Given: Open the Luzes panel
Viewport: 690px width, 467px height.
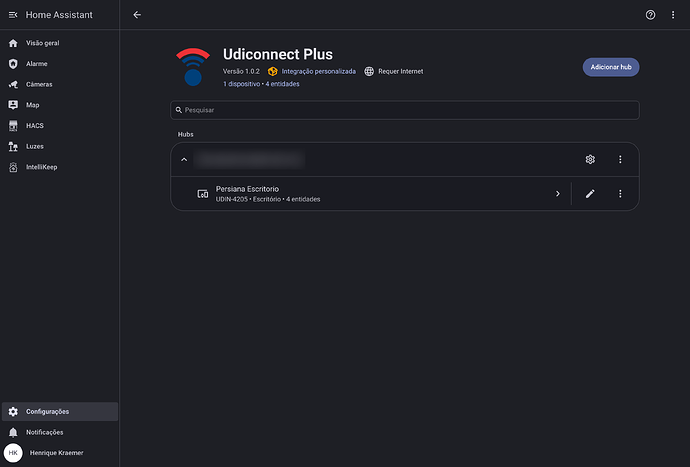Looking at the screenshot, I should [59, 147].
